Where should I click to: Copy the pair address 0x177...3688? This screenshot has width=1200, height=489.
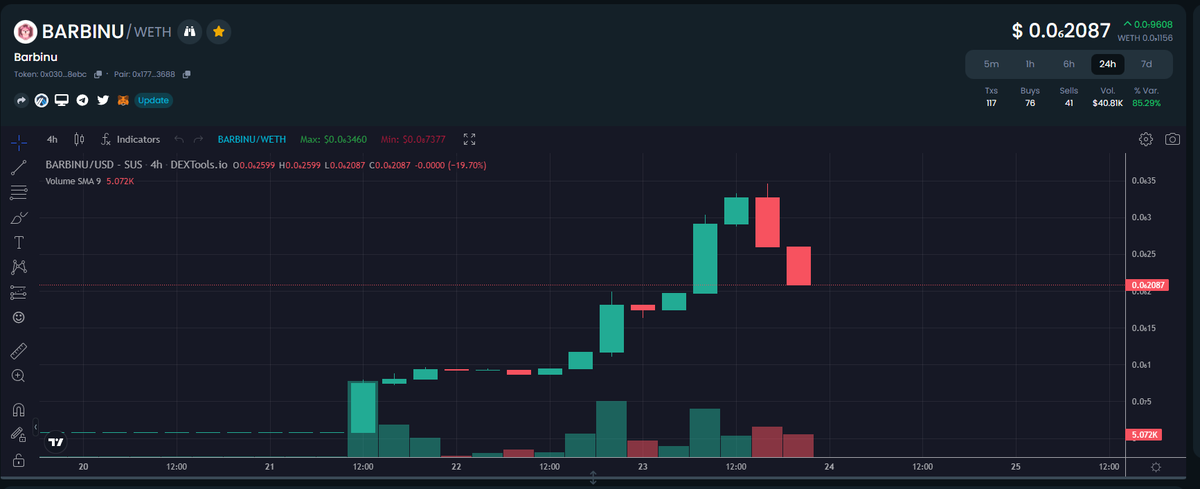(x=186, y=74)
